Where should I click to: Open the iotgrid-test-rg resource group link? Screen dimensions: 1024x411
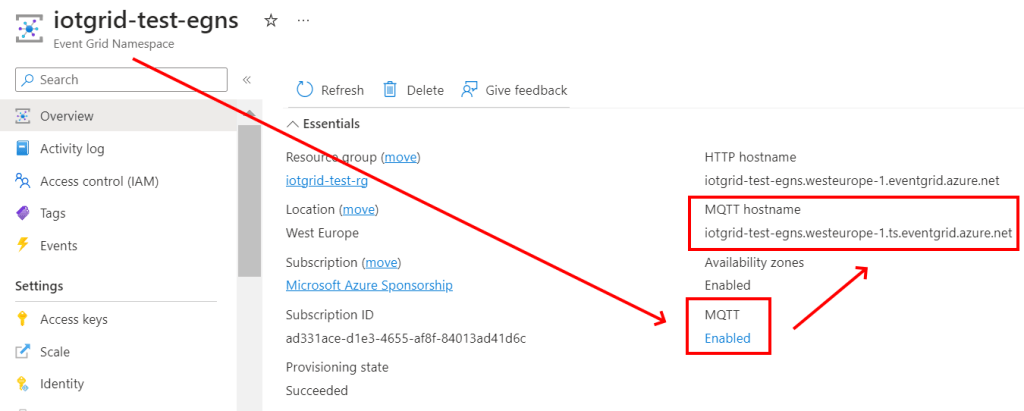[x=327, y=181]
